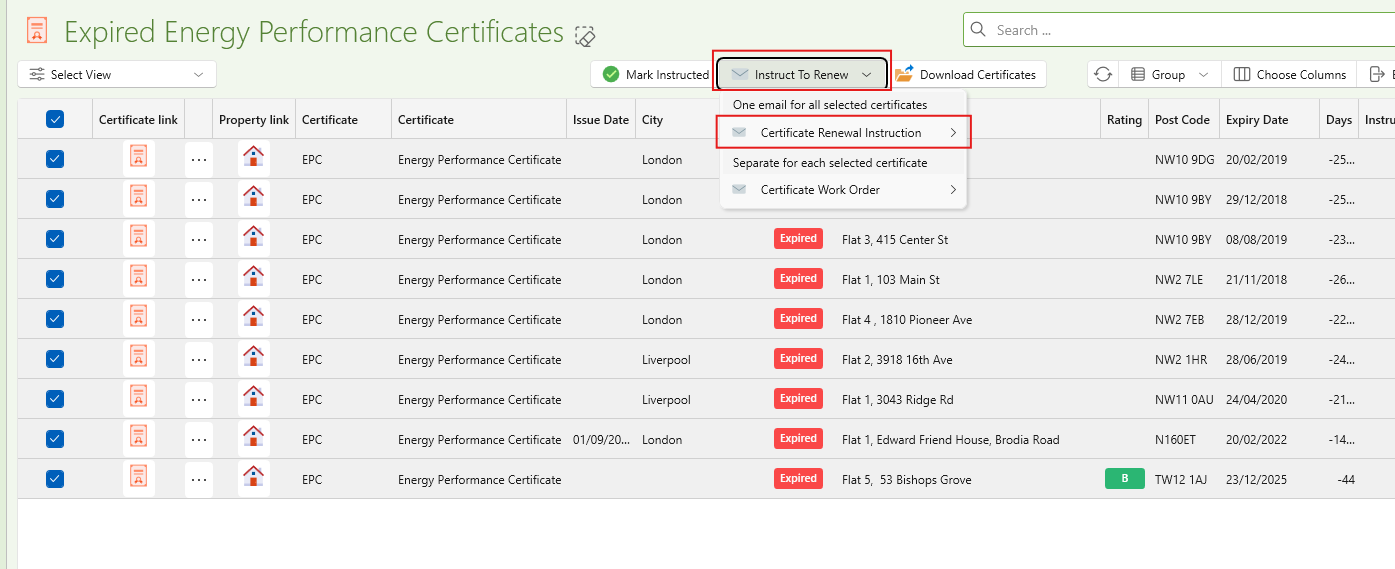
Task: Click the post code cell 'TW12 1AJ'
Action: pos(1181,479)
